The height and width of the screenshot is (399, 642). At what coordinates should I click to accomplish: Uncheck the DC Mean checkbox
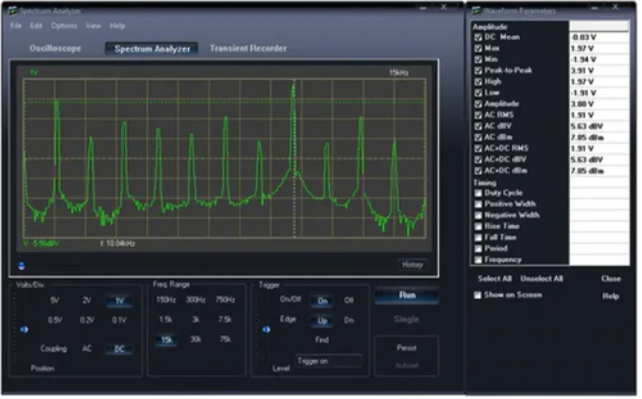tap(478, 37)
